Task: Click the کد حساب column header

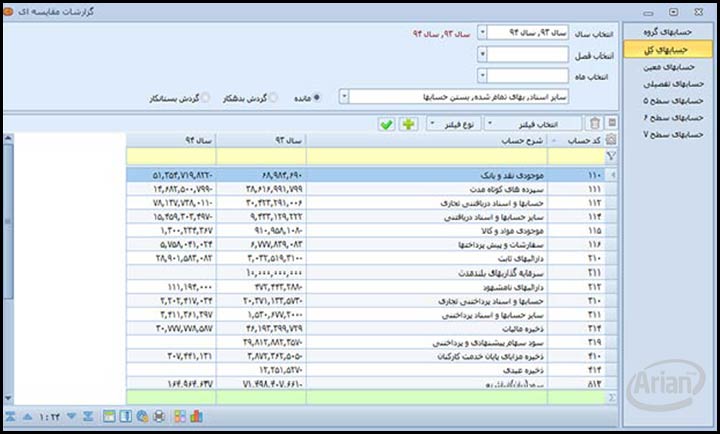Action: 576,141
